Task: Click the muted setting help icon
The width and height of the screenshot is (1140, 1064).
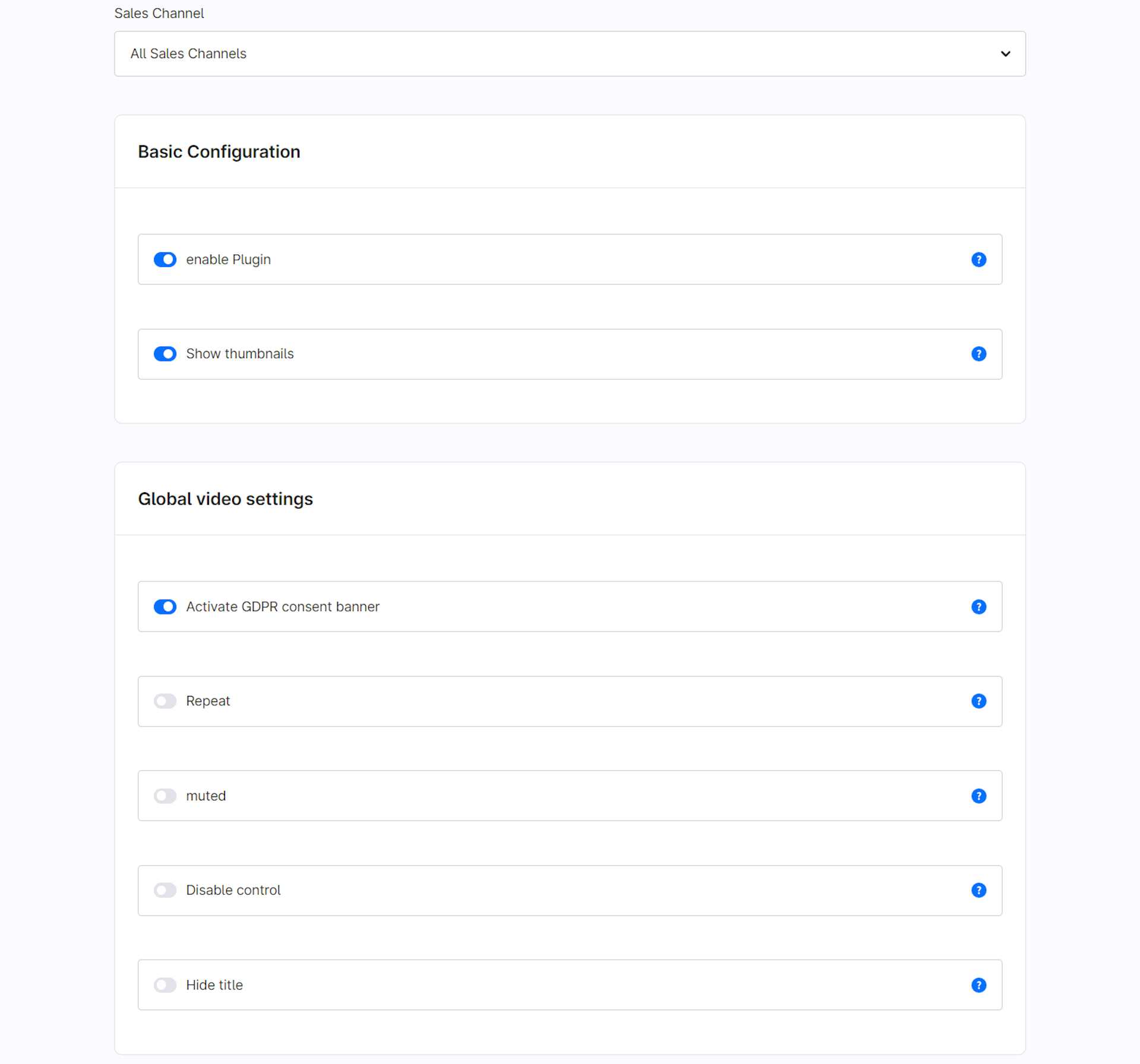Action: coord(978,796)
